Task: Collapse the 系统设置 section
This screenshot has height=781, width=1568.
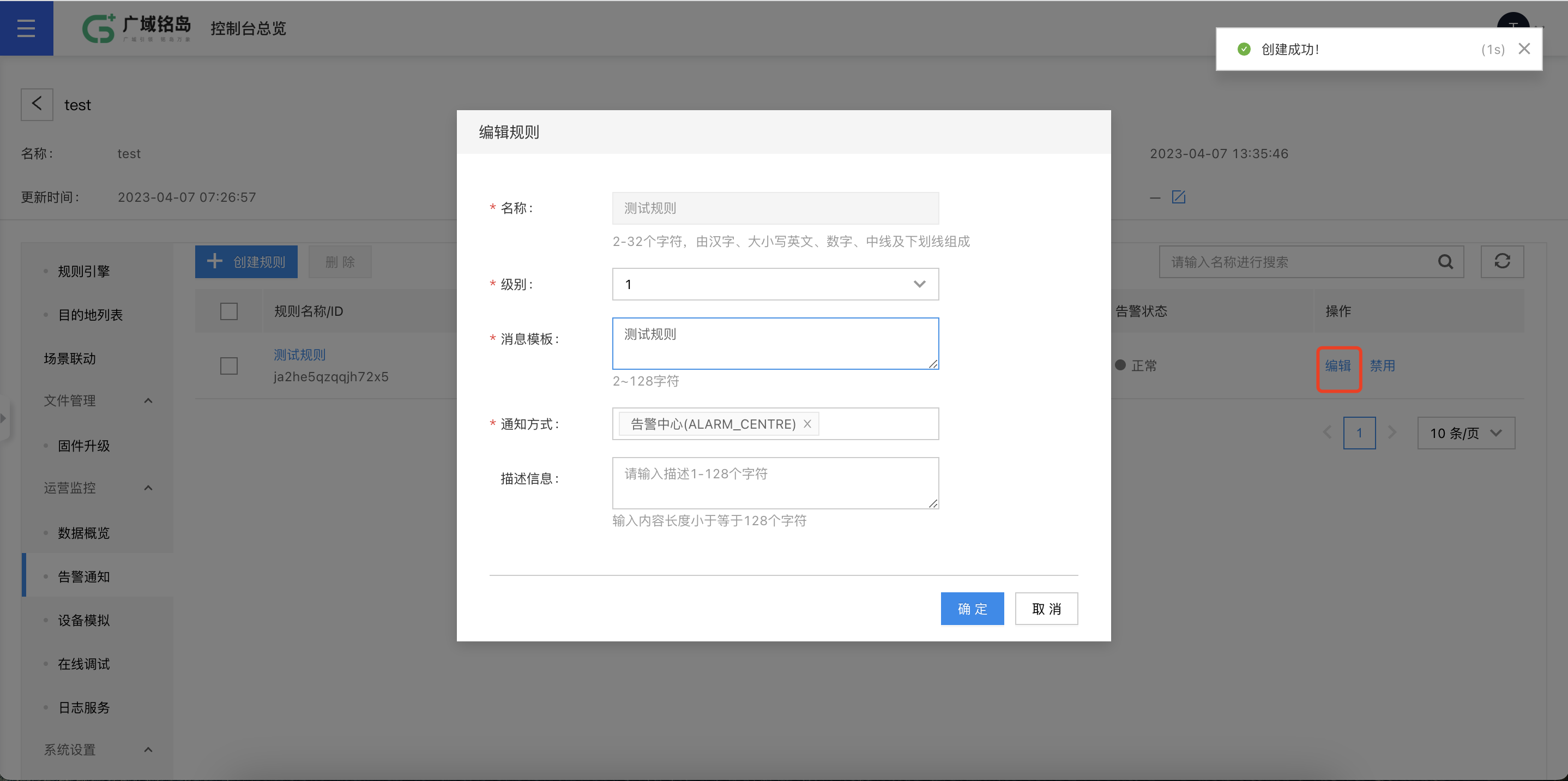Action: (148, 749)
